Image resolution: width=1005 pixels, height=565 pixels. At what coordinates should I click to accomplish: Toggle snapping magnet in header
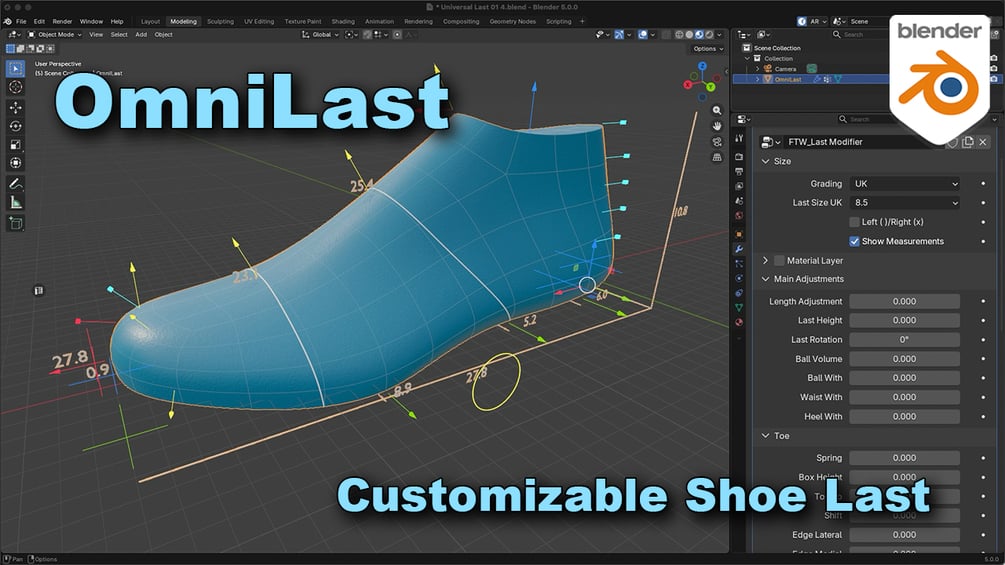(x=367, y=35)
